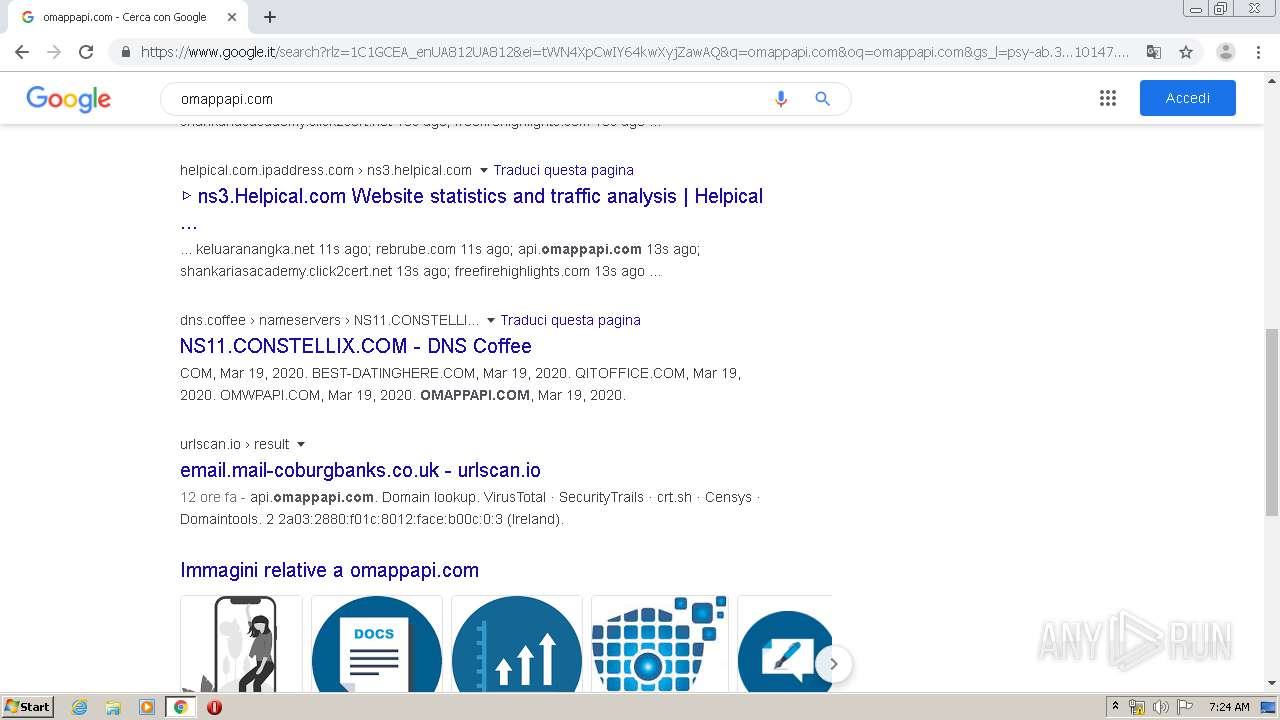Open the Google apps grid
Image resolution: width=1280 pixels, height=720 pixels.
[x=1107, y=98]
